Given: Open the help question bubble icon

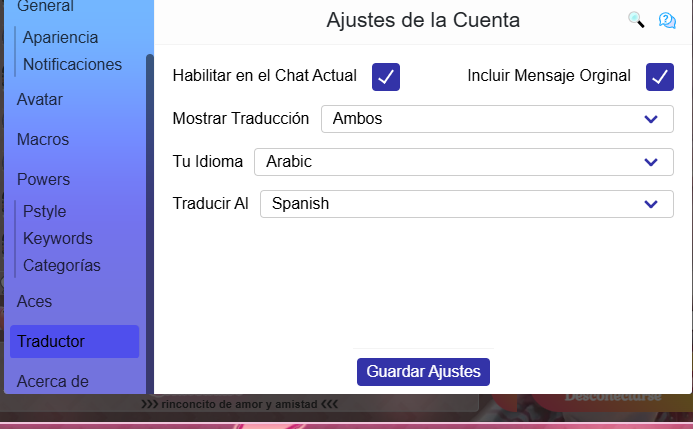Looking at the screenshot, I should coord(667,20).
